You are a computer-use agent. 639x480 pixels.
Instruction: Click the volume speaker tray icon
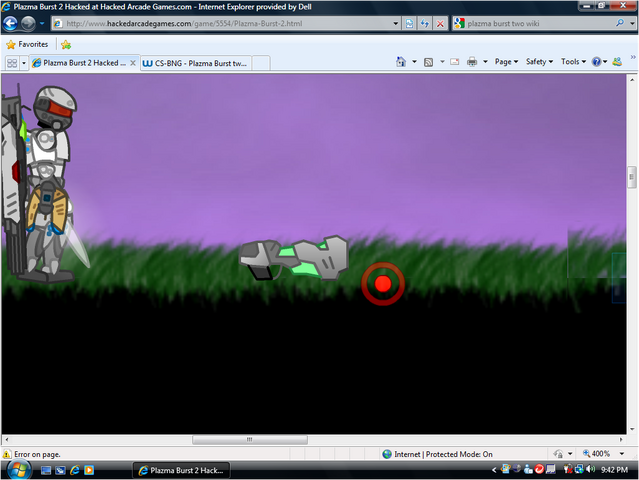[591, 469]
